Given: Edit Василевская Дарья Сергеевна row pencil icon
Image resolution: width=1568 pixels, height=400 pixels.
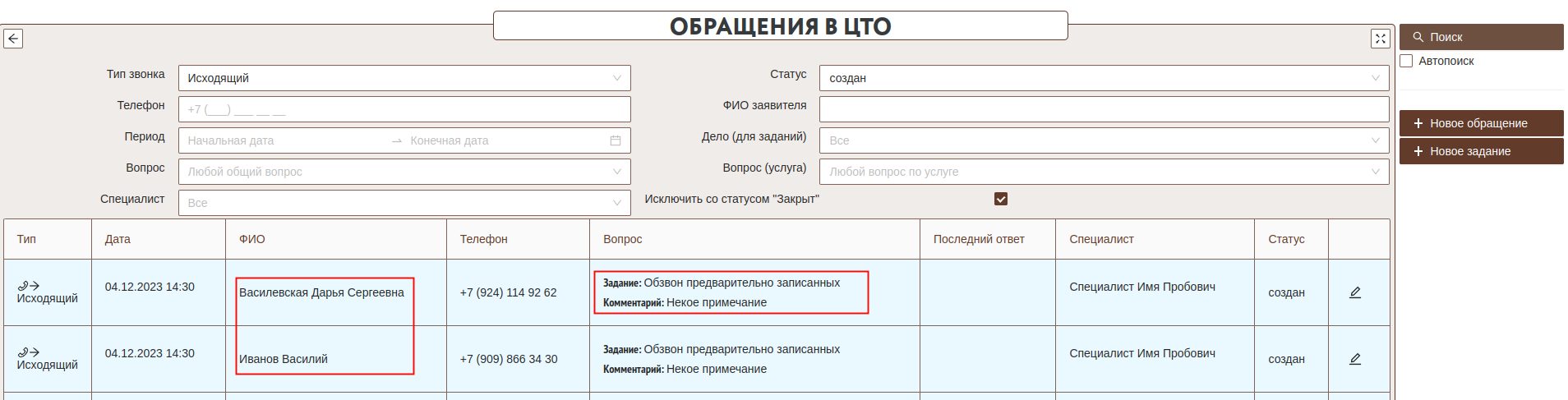Looking at the screenshot, I should click(x=1355, y=292).
